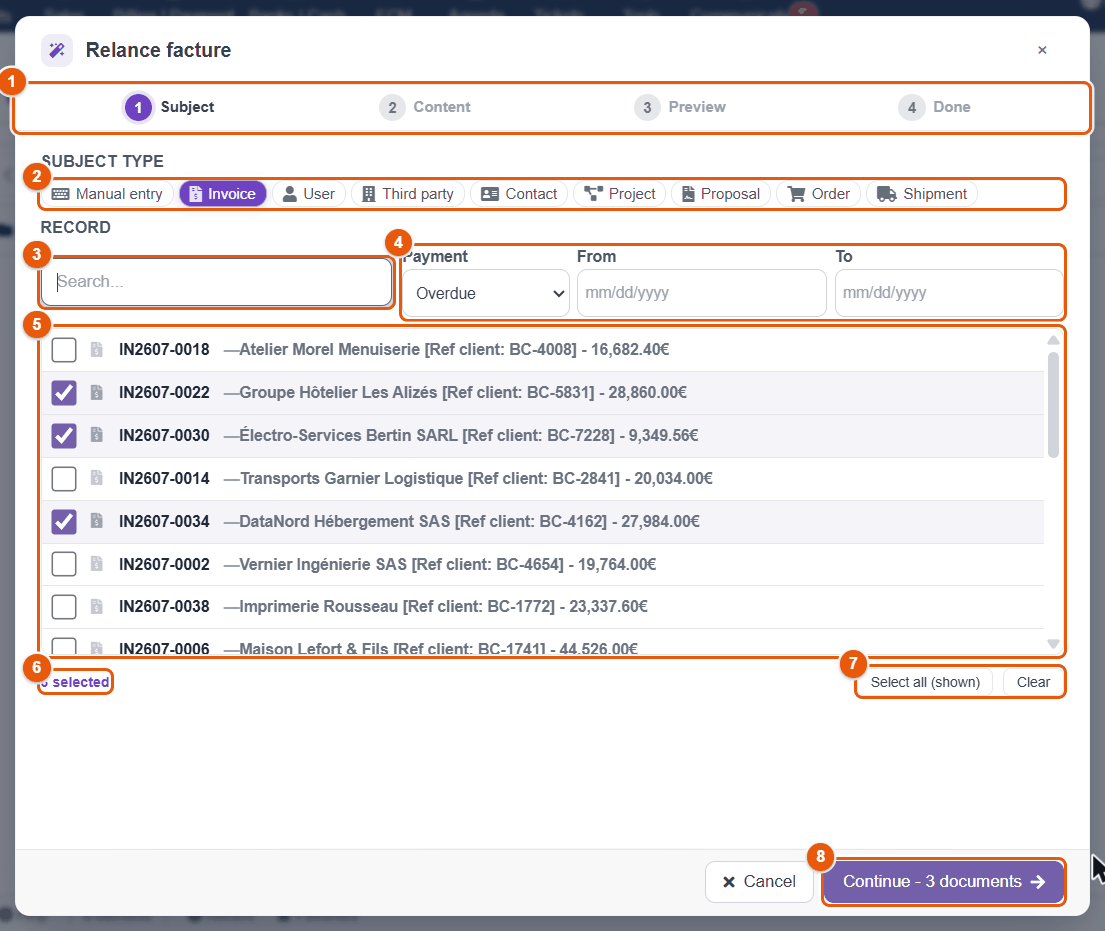Image resolution: width=1105 pixels, height=931 pixels.
Task: Uncheck invoice IN2607-0022 checkbox
Action: click(x=64, y=393)
